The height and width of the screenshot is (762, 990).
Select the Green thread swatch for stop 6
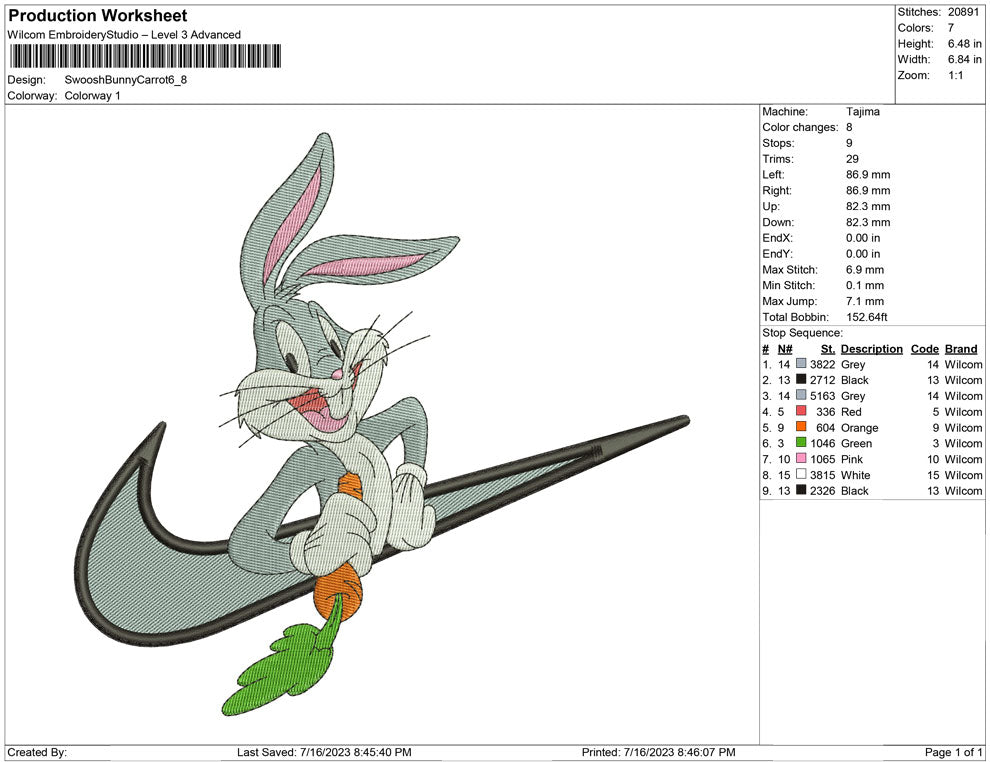point(800,443)
